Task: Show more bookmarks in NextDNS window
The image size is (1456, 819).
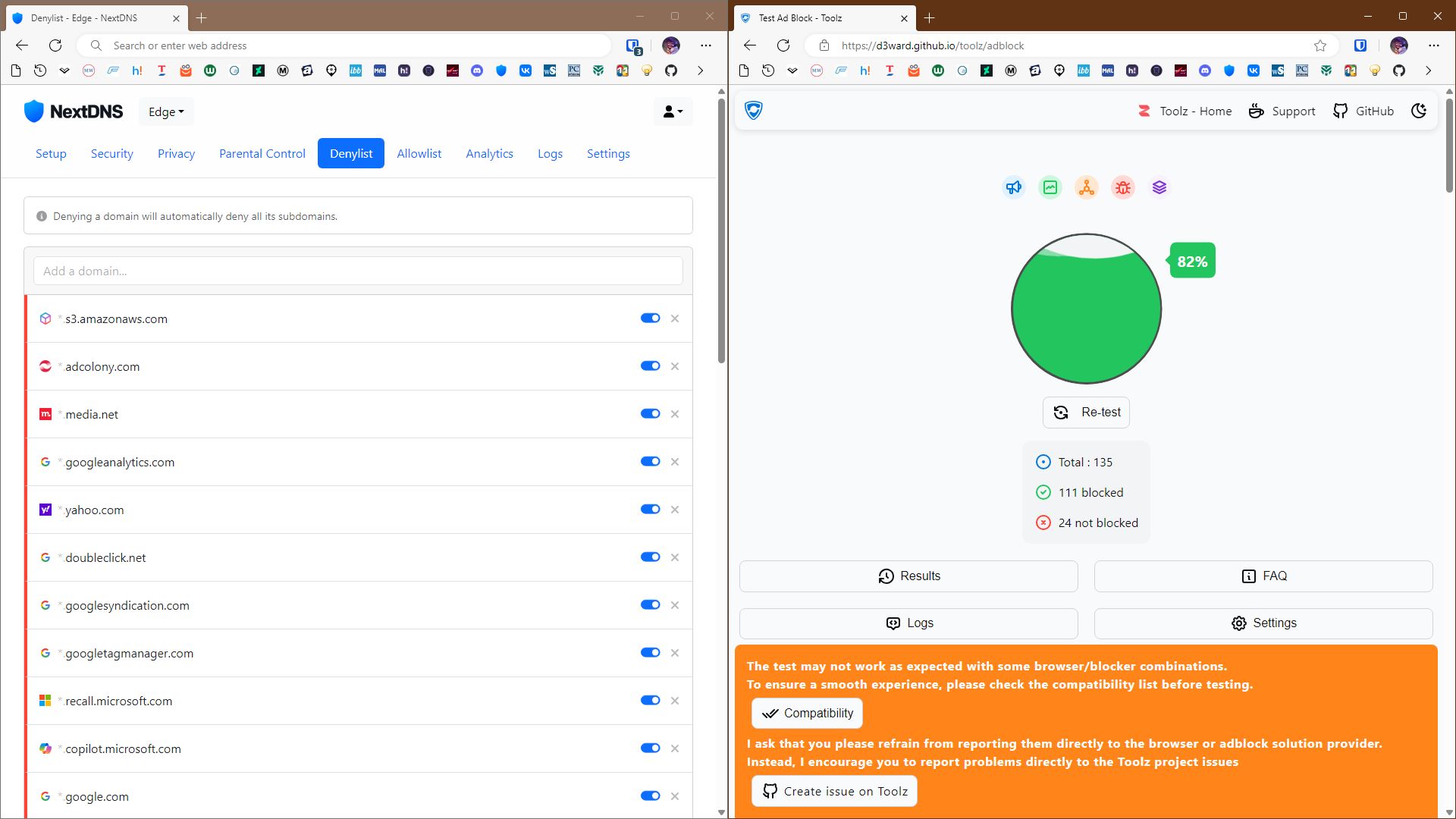Action: coord(701,71)
